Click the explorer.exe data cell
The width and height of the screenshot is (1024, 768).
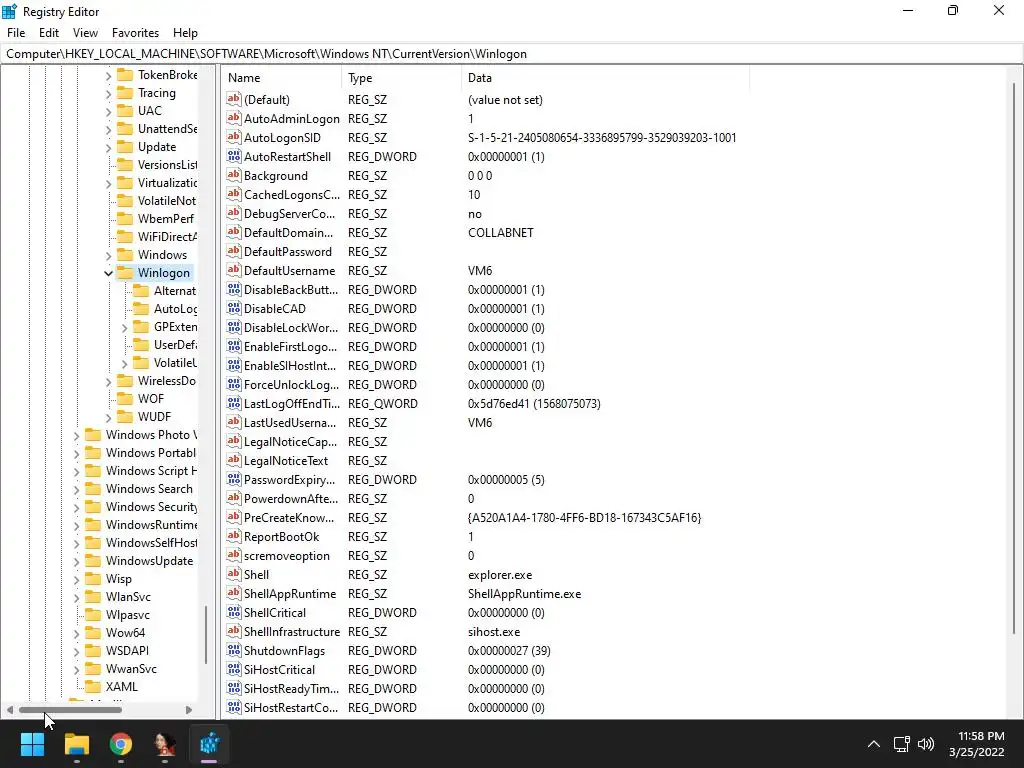500,575
